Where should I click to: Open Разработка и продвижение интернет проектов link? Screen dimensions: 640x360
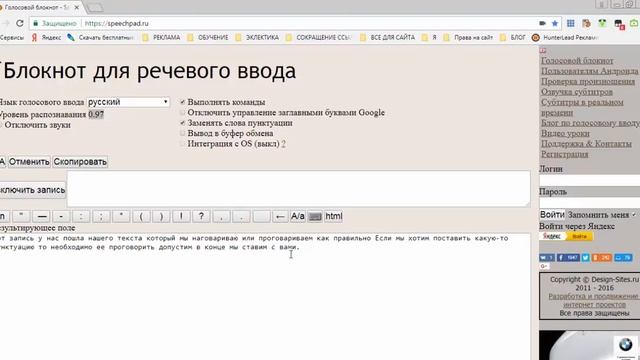point(593,300)
